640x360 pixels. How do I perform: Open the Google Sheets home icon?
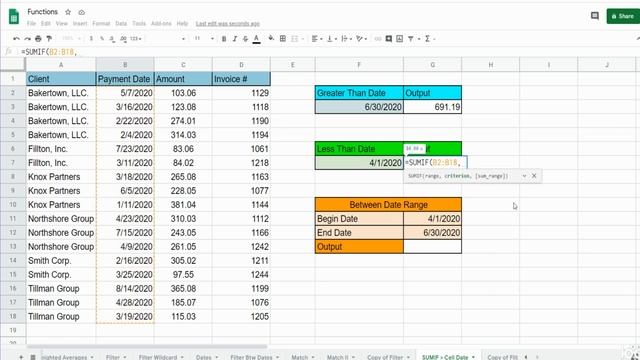tap(14, 17)
